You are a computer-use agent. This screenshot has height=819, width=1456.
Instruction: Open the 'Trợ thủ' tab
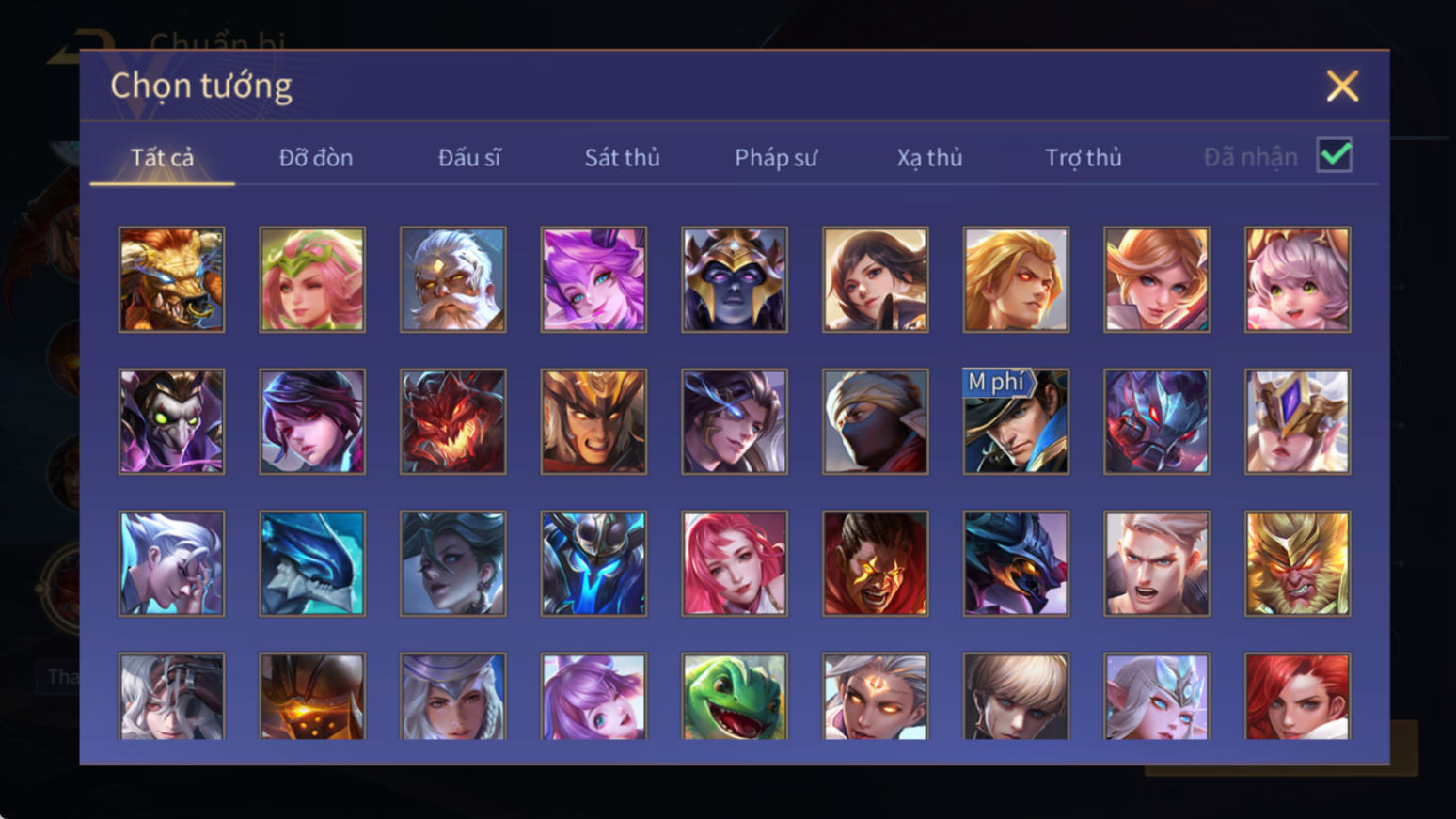pyautogui.click(x=1084, y=157)
